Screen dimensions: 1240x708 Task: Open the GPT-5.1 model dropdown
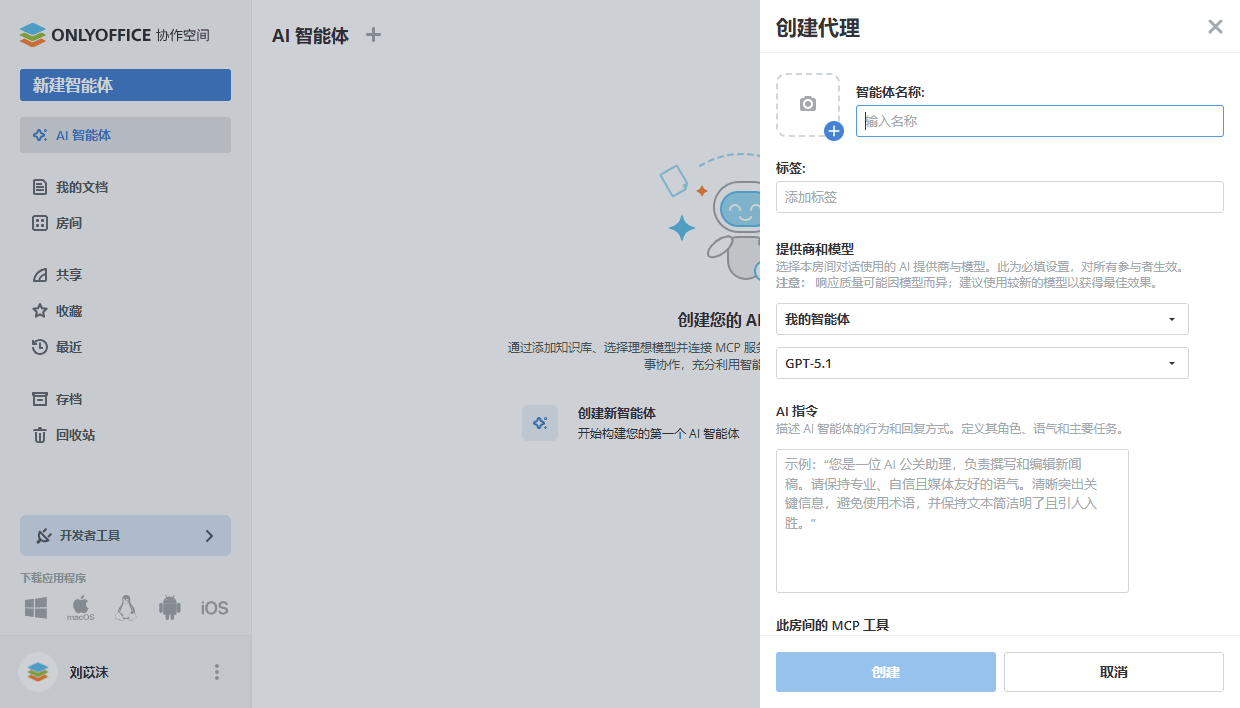pyautogui.click(x=982, y=363)
